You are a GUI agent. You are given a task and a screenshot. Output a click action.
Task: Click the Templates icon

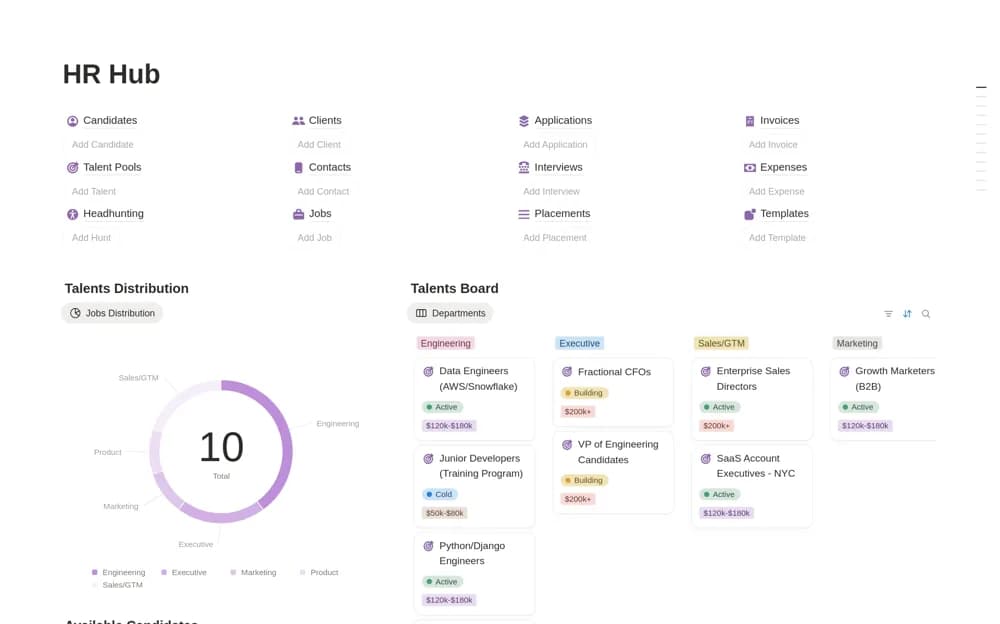pos(749,214)
